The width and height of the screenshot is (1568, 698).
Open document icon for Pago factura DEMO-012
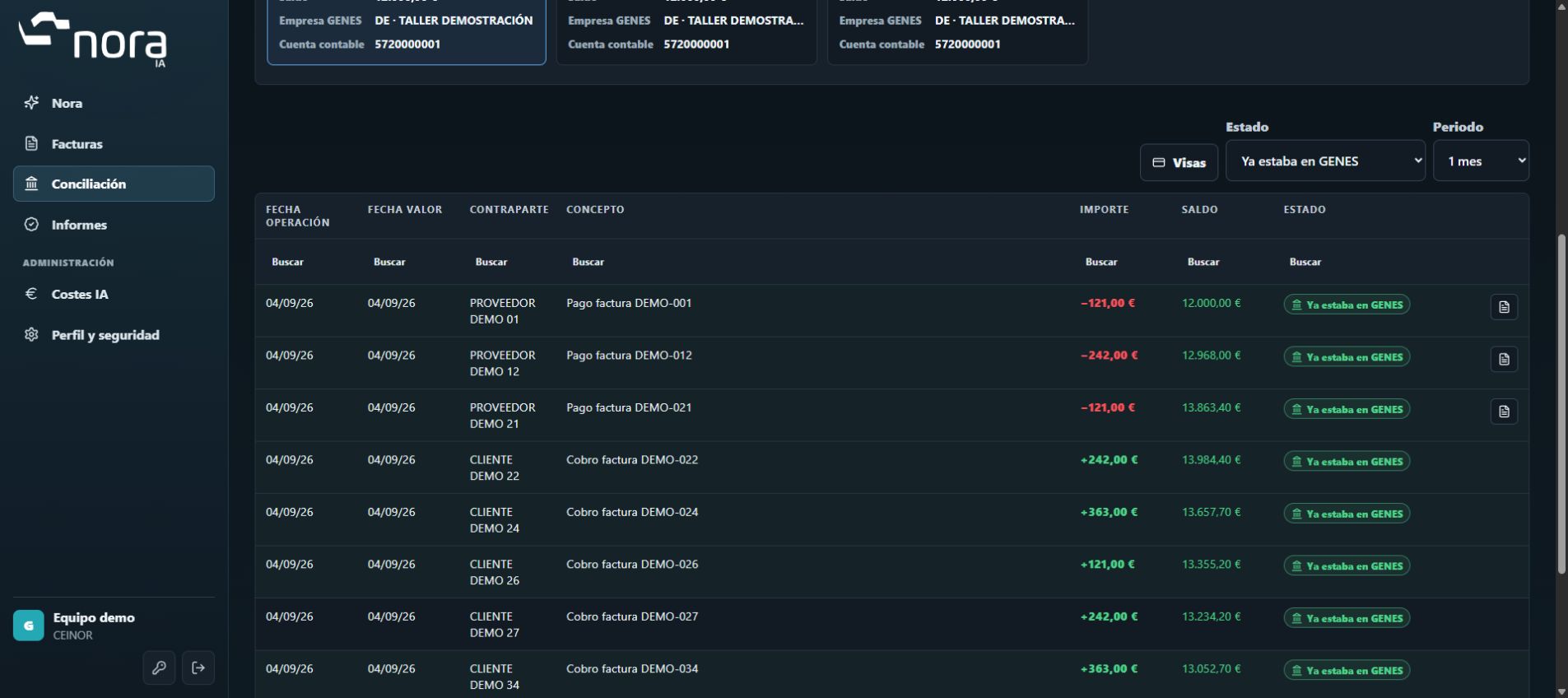[1504, 359]
